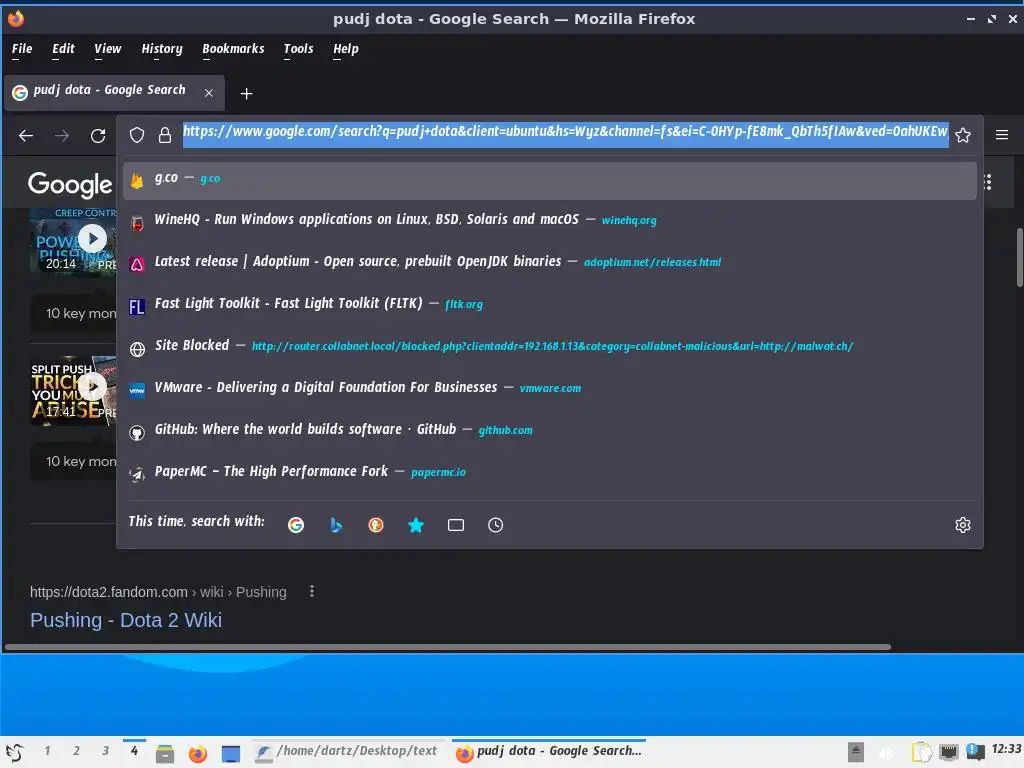Select the pudj dota Google Search tab
The width and height of the screenshot is (1024, 768).
pyautogui.click(x=115, y=93)
